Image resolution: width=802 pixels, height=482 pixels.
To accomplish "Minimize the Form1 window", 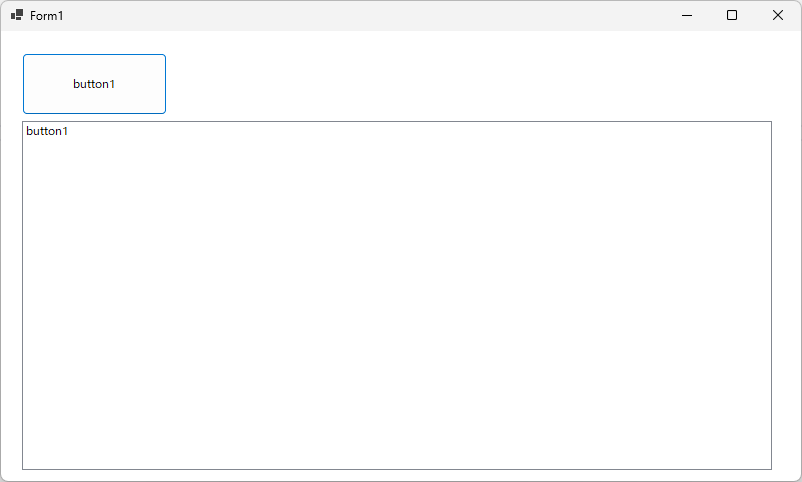I will pos(687,15).
